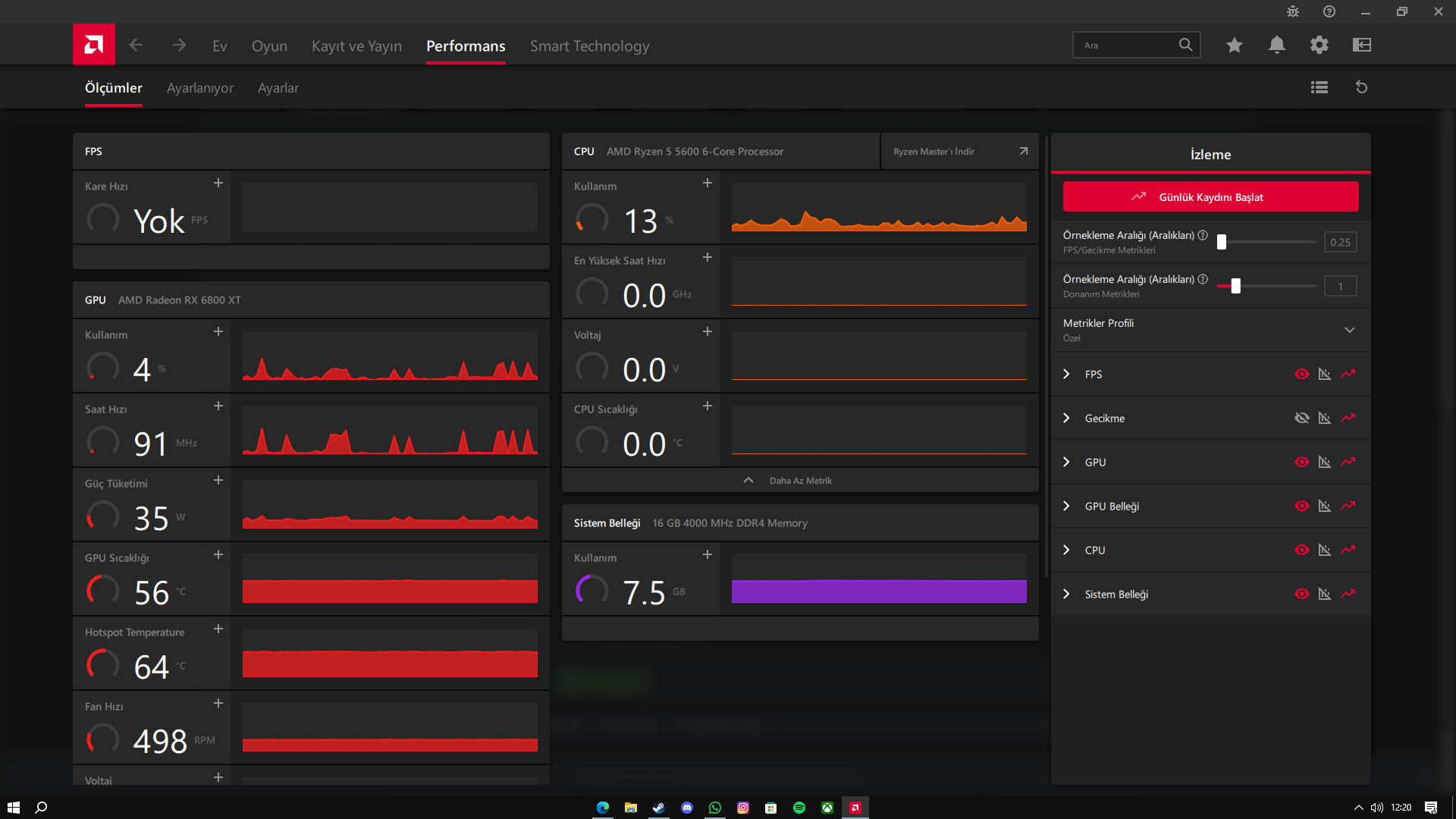Open settings gear icon

tap(1319, 45)
